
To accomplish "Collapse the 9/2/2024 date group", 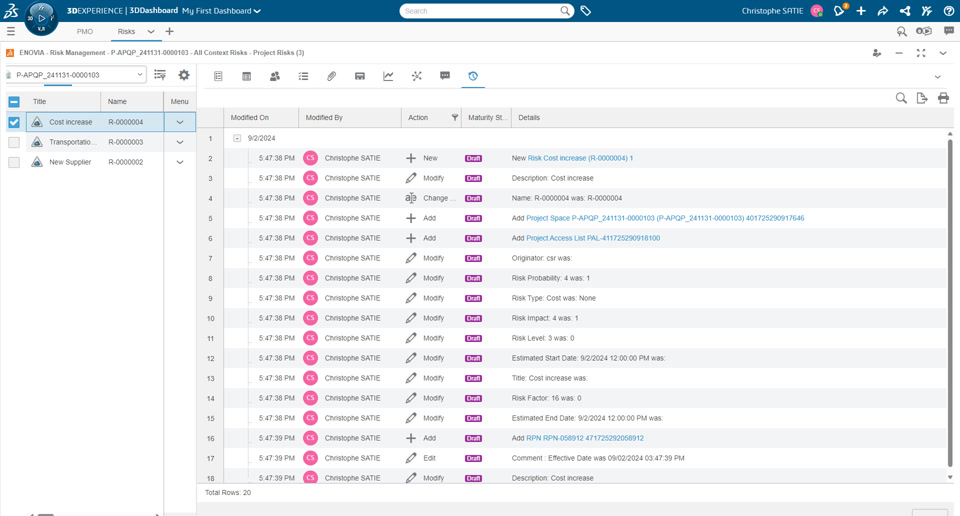I will 237,138.
